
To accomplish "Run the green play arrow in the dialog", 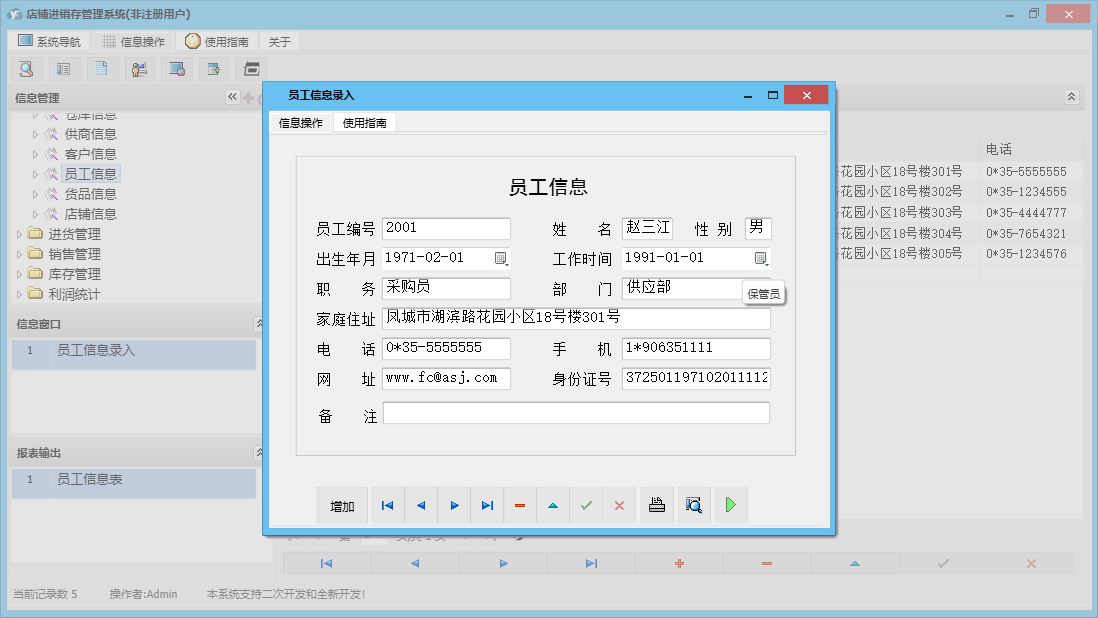I will click(731, 505).
